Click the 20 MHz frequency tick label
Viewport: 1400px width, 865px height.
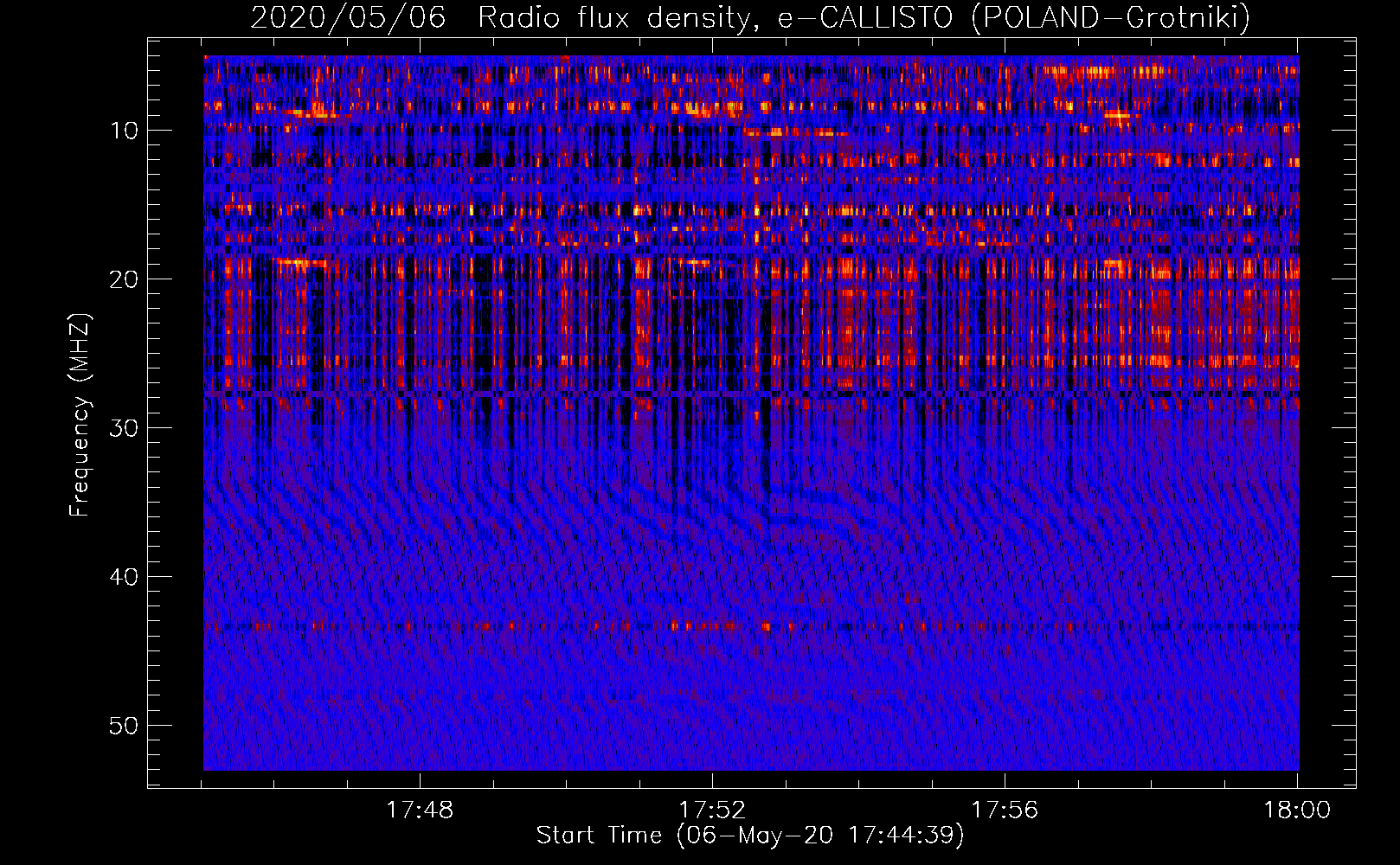pyautogui.click(x=125, y=279)
